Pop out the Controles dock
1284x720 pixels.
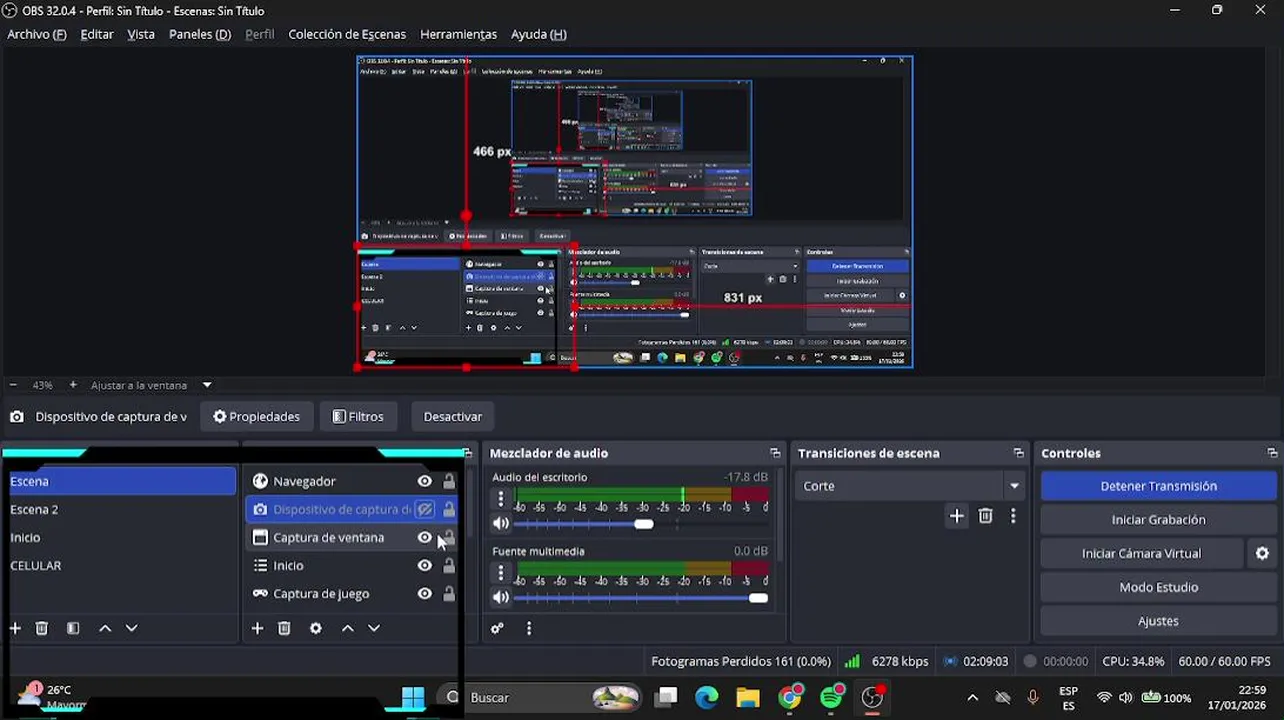pyautogui.click(x=1272, y=453)
